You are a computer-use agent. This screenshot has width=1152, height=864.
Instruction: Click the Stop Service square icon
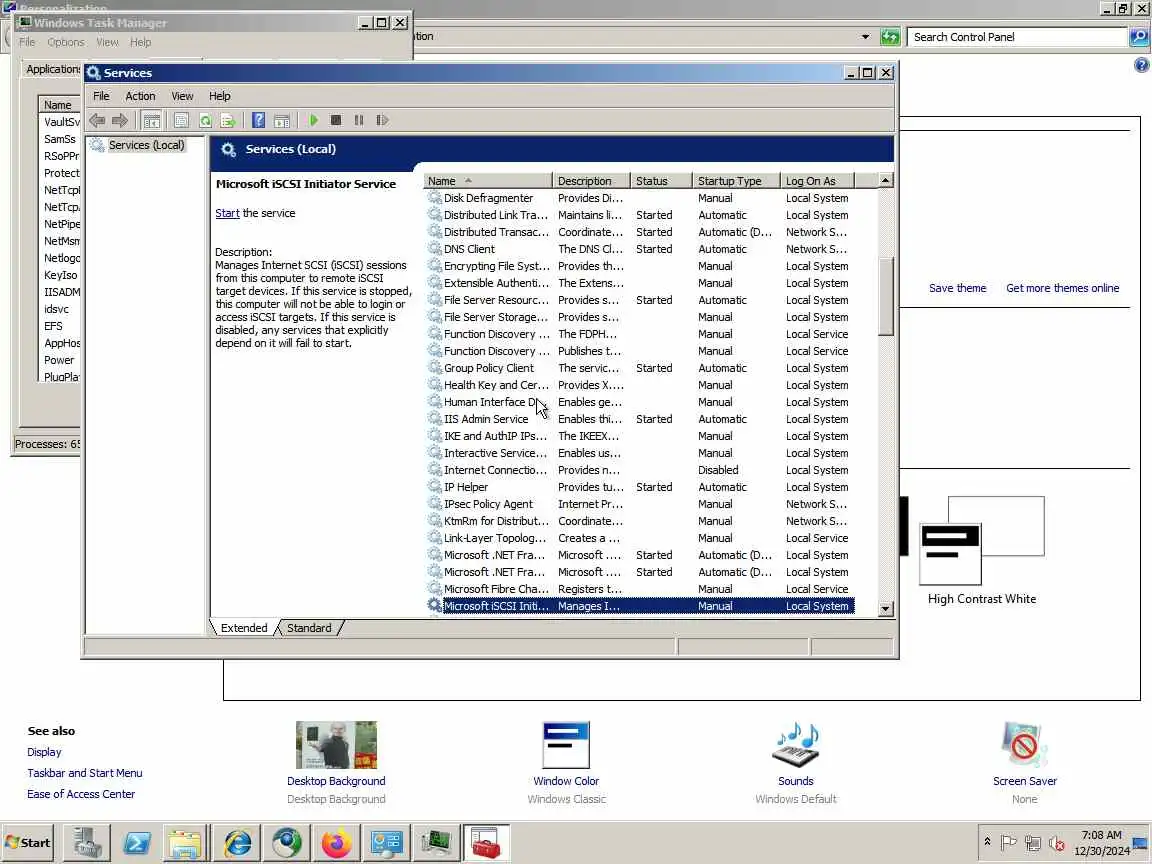point(336,120)
